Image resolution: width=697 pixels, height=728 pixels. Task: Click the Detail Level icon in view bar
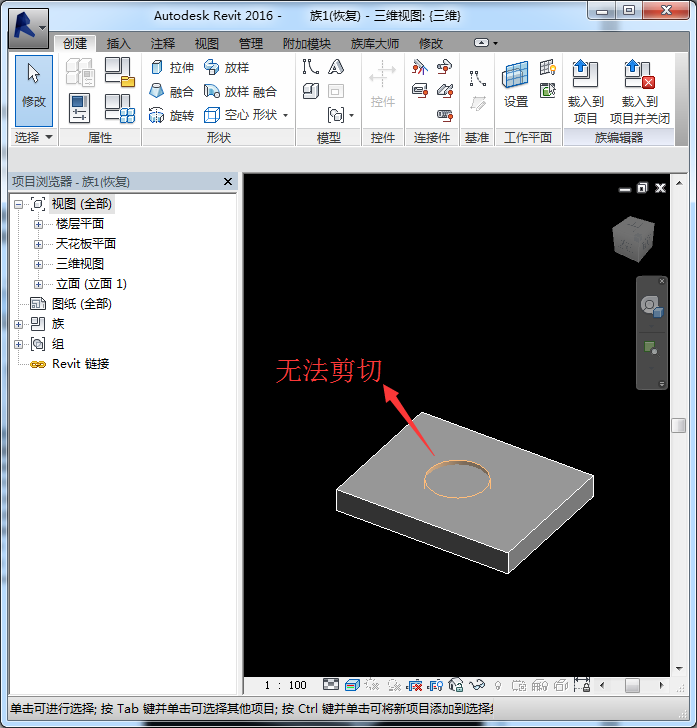[x=331, y=685]
